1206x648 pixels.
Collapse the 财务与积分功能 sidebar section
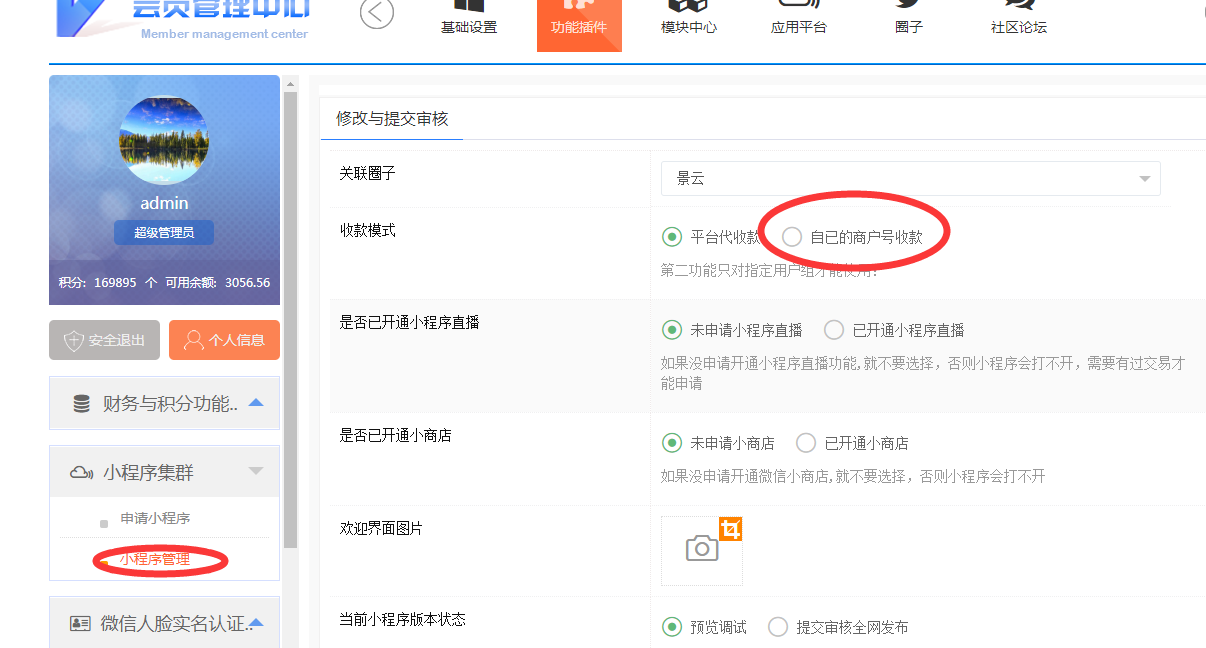coord(256,403)
